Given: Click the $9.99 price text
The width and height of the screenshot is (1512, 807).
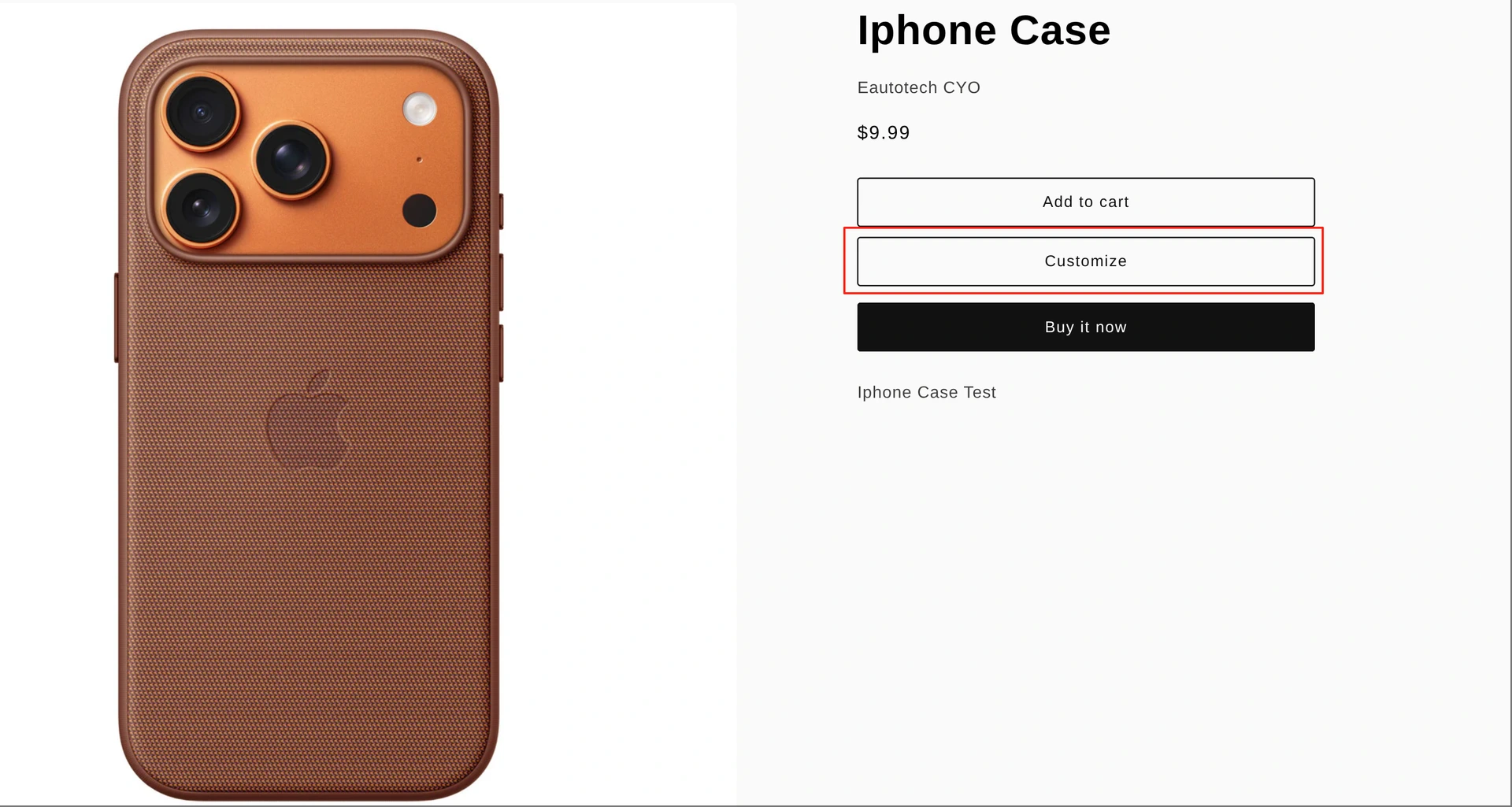Looking at the screenshot, I should pos(884,132).
